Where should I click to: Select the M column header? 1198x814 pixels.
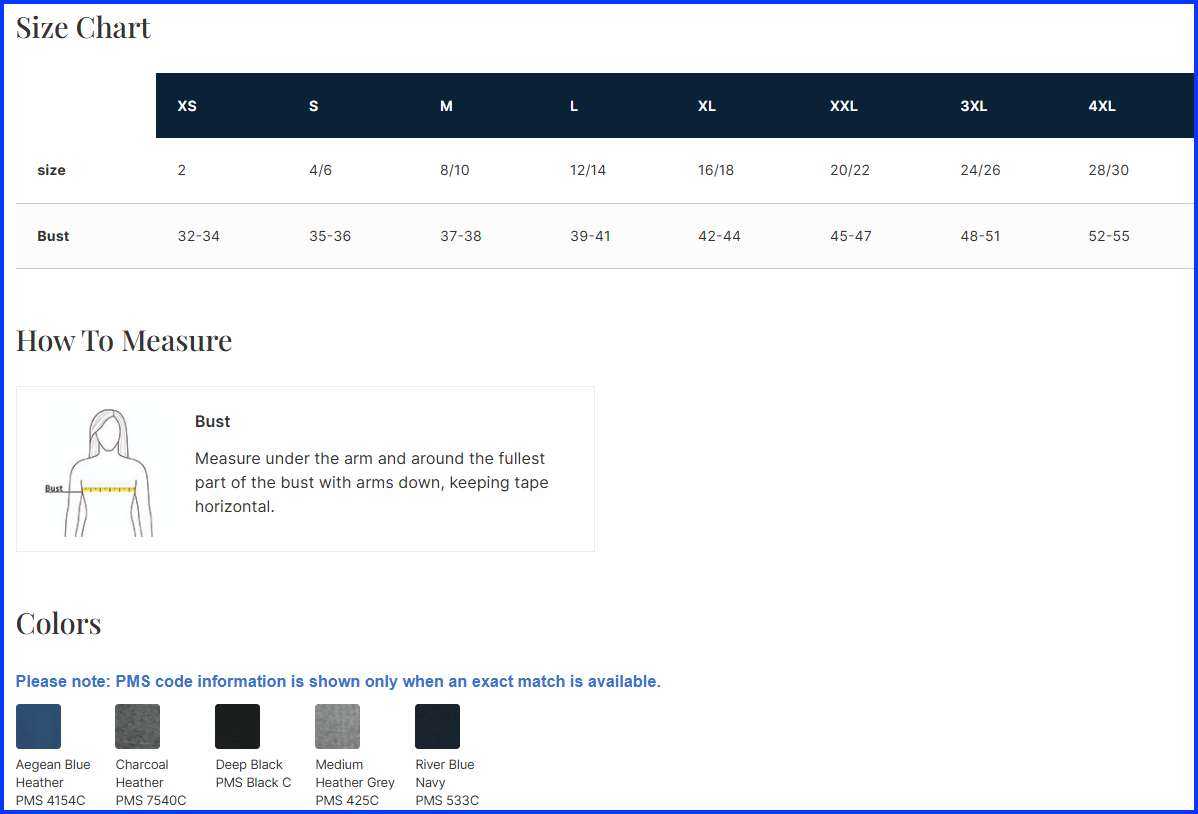(x=446, y=106)
